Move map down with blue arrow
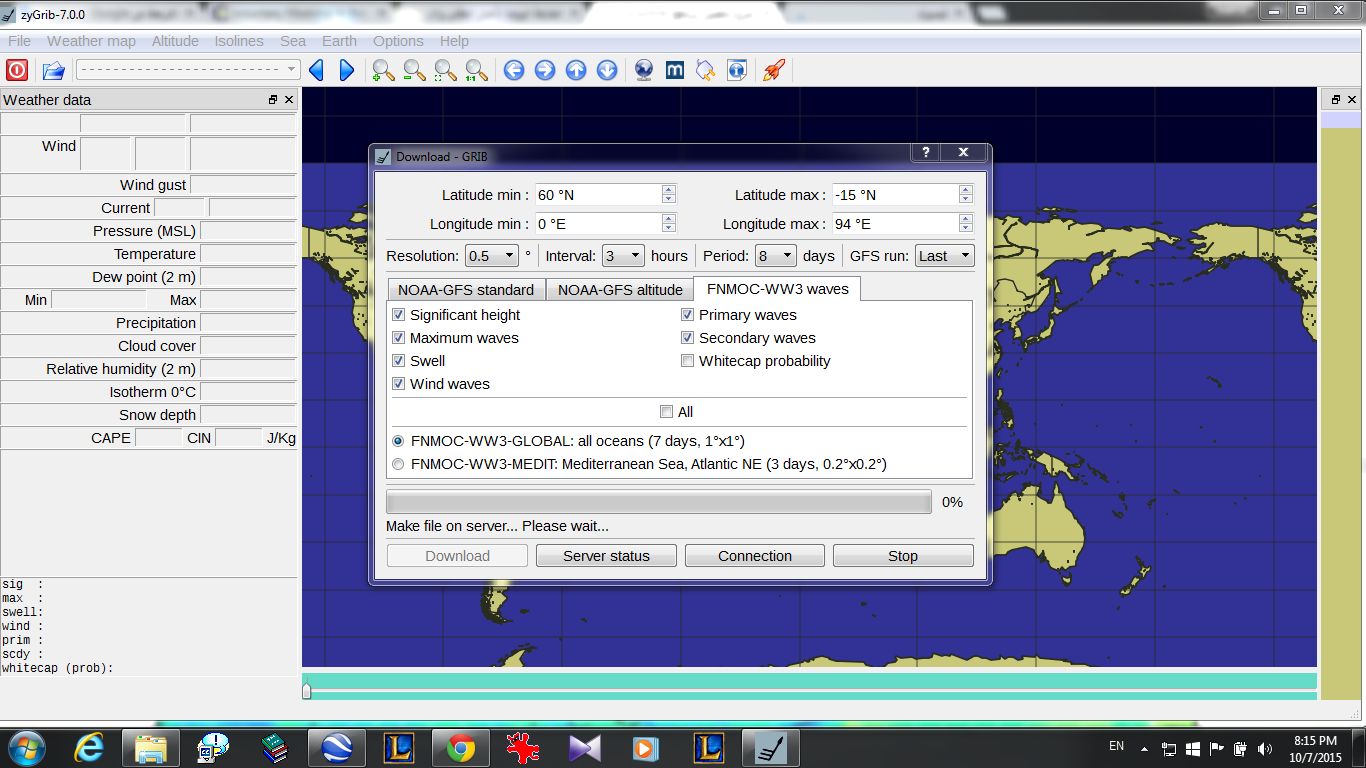1366x768 pixels. point(607,70)
